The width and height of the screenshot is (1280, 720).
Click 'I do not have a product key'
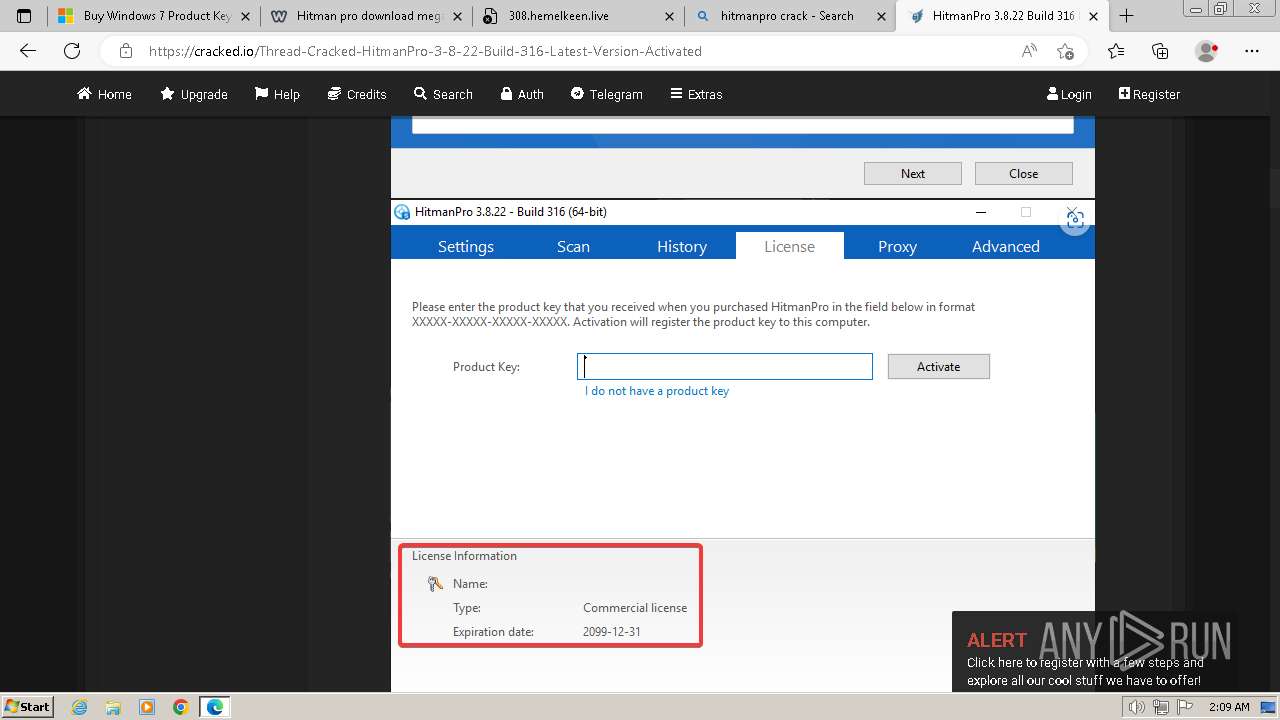(657, 391)
